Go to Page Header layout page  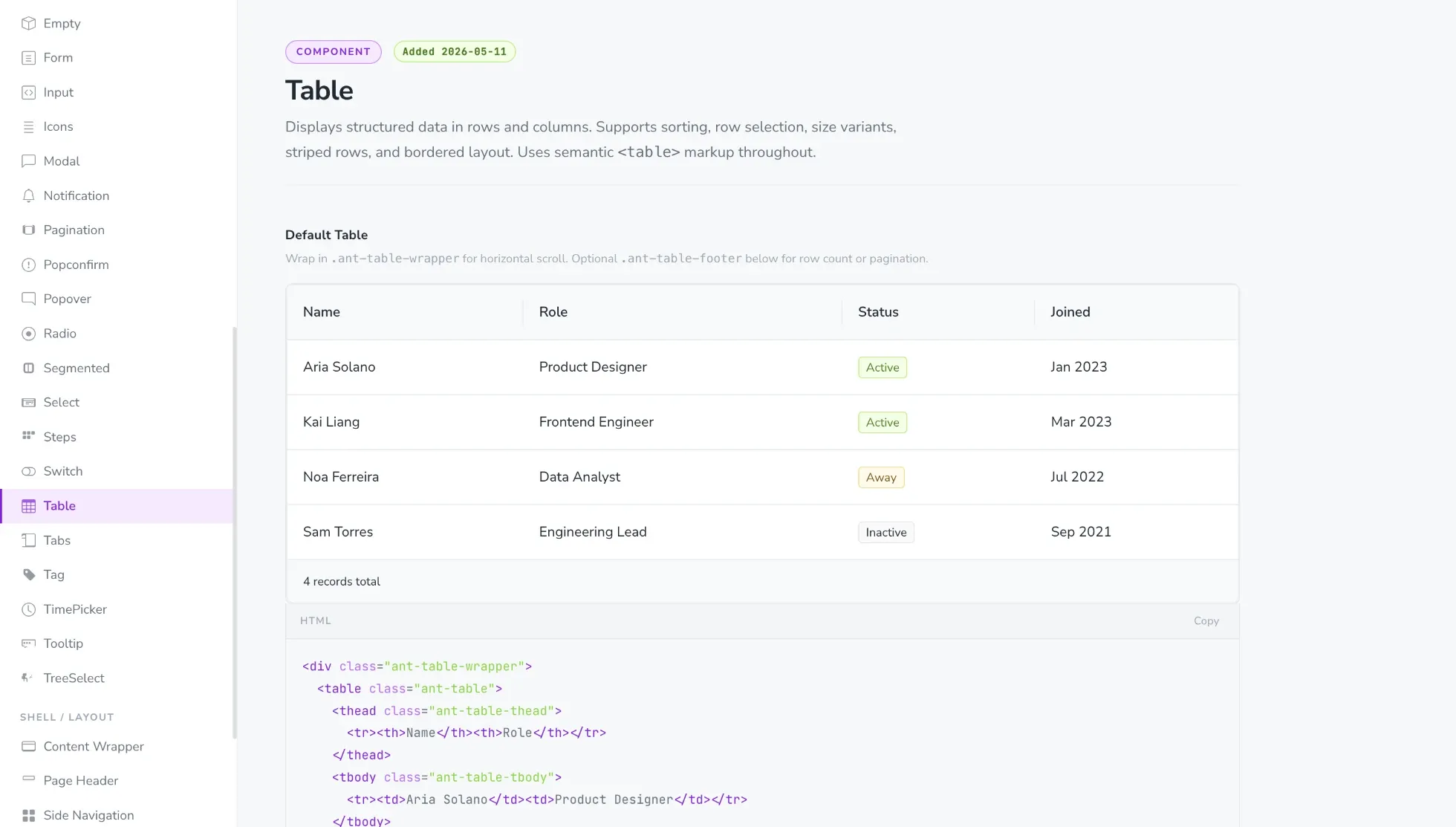pos(117,781)
